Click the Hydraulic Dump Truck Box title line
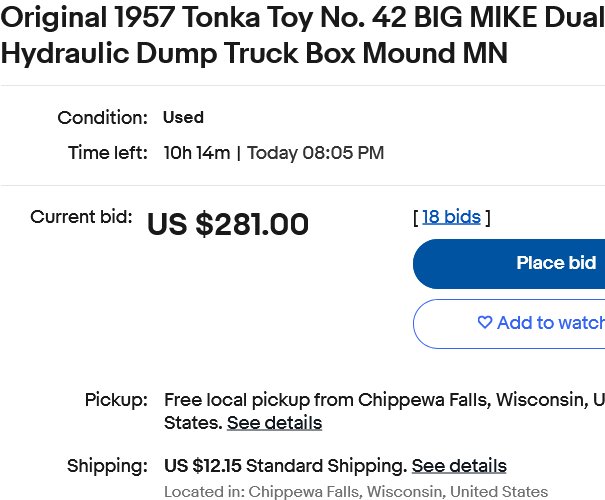Screen dimensions: 605x500 coord(254,53)
